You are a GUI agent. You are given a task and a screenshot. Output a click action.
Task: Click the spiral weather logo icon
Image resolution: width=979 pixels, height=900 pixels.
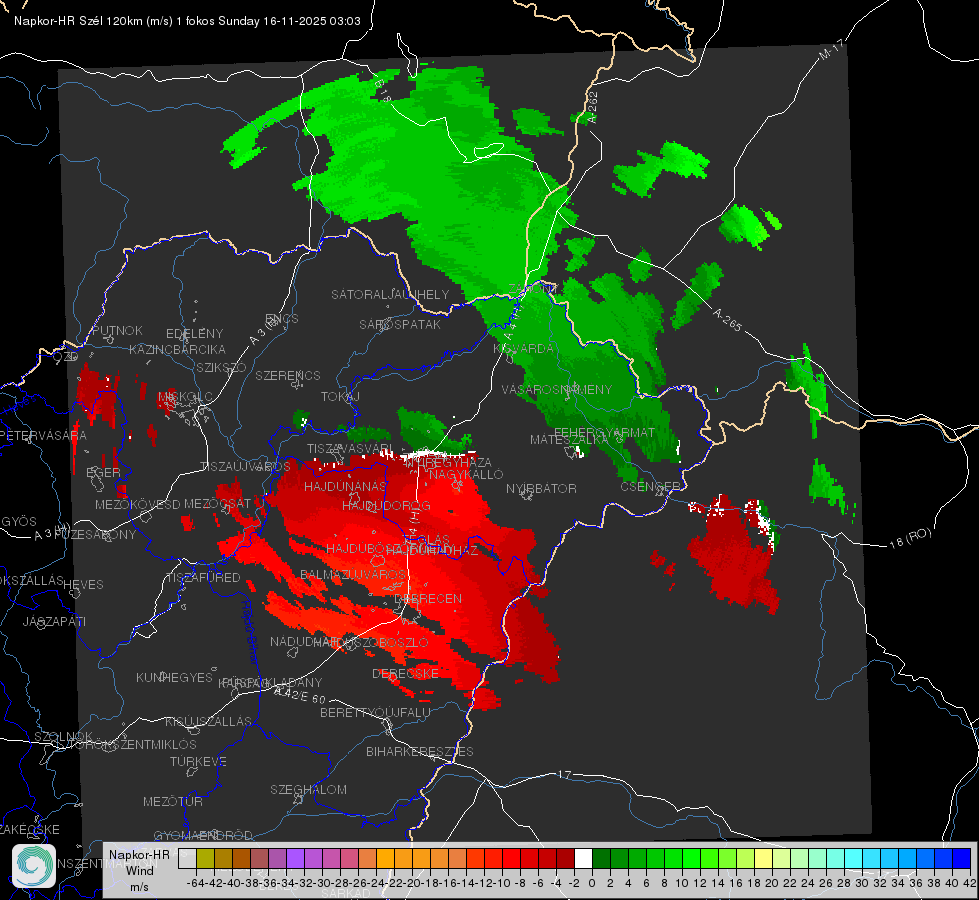(x=34, y=866)
